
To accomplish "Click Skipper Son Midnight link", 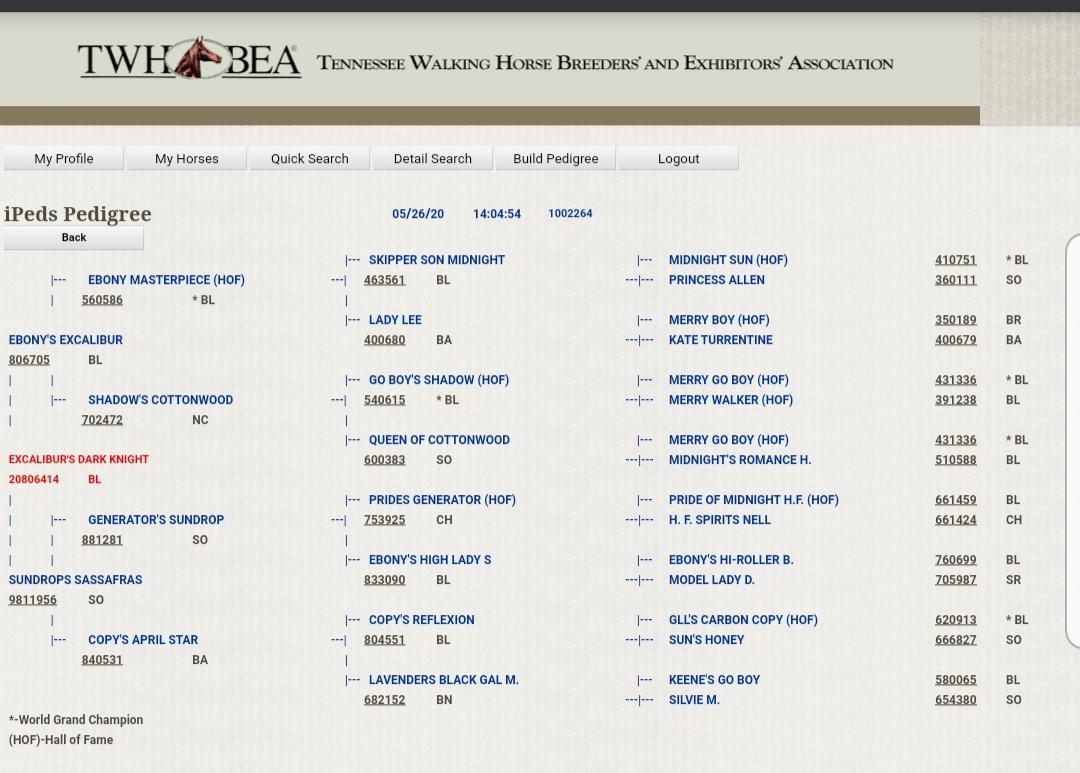I will pos(437,260).
